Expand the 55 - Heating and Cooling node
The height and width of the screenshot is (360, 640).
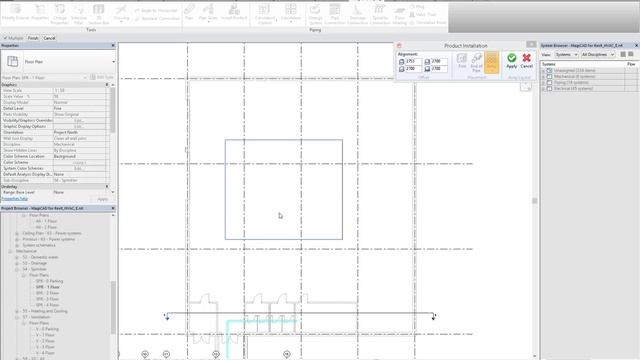[17, 311]
